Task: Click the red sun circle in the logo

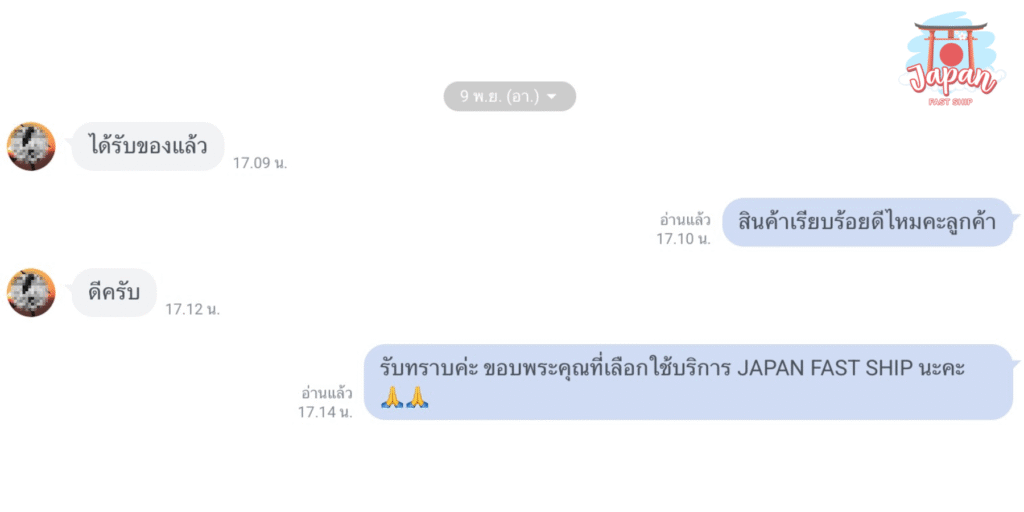Action: coord(950,52)
